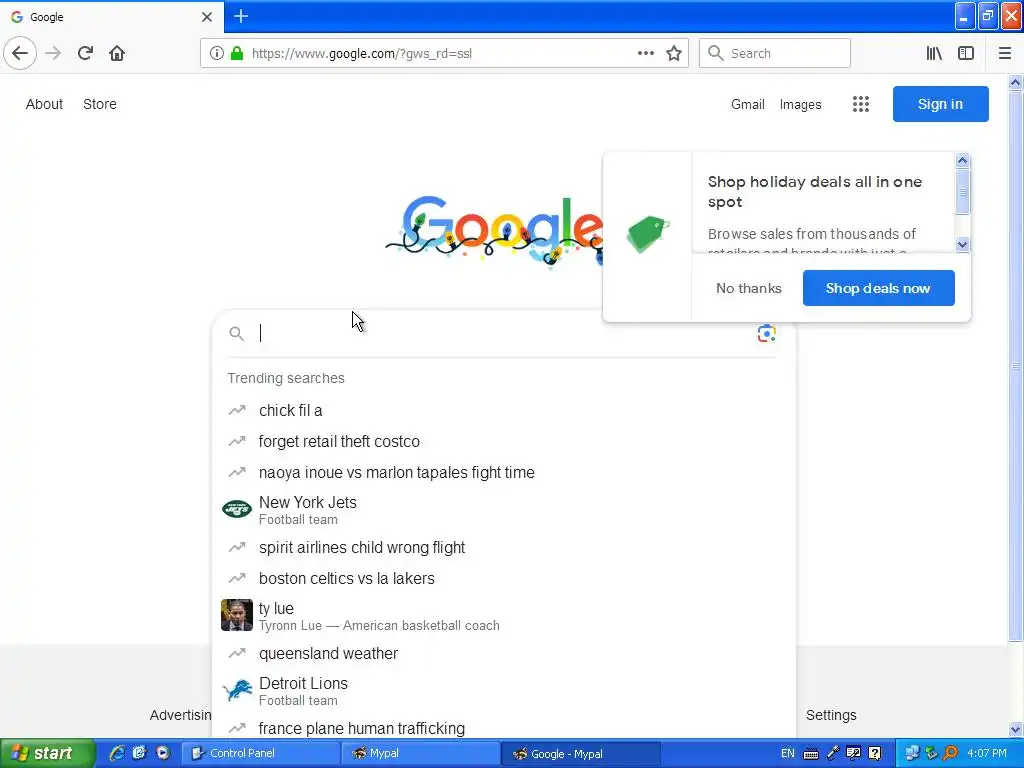Open the About link
The image size is (1024, 768).
(x=44, y=104)
